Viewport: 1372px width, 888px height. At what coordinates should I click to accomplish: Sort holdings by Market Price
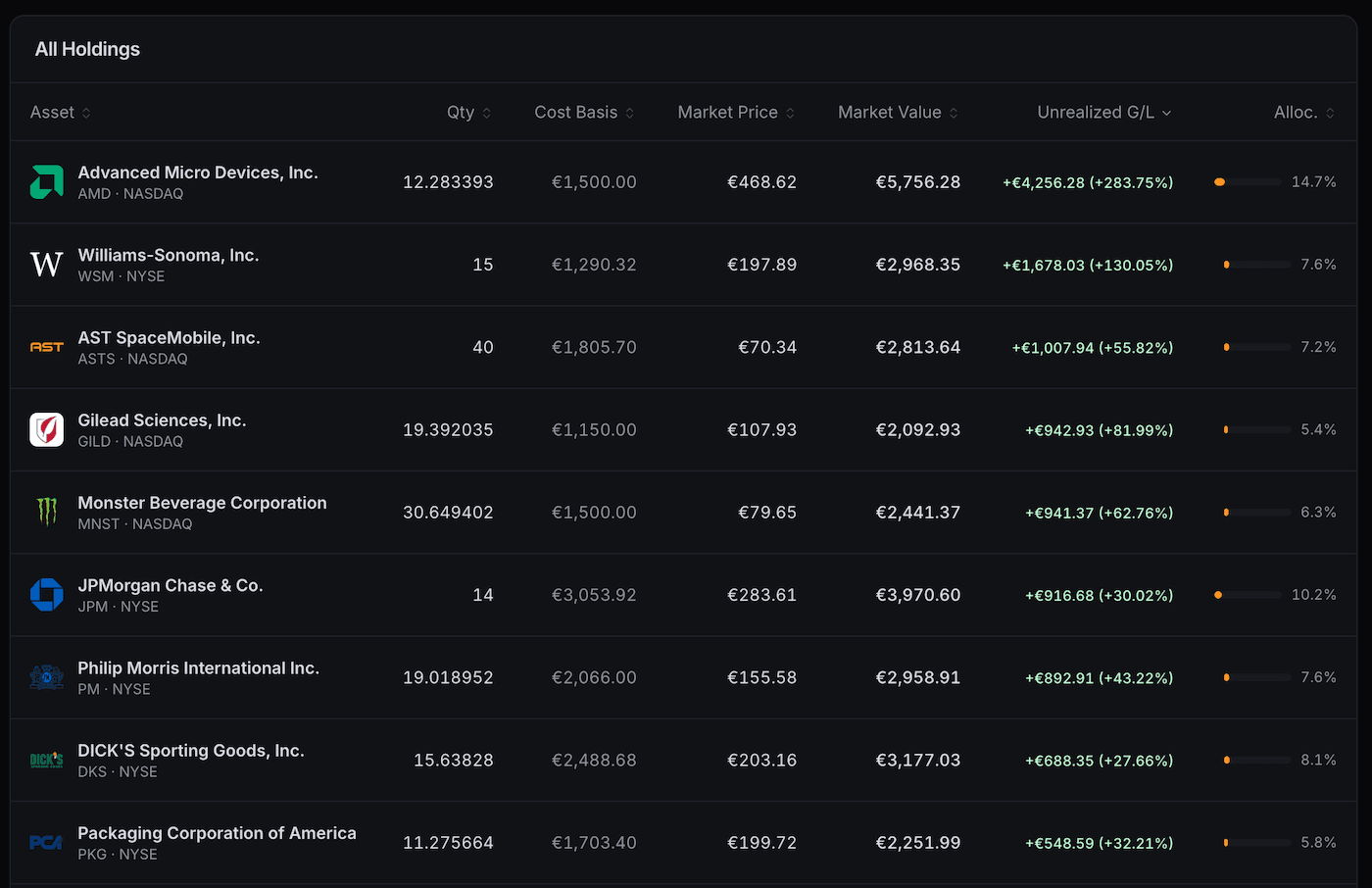coord(737,113)
